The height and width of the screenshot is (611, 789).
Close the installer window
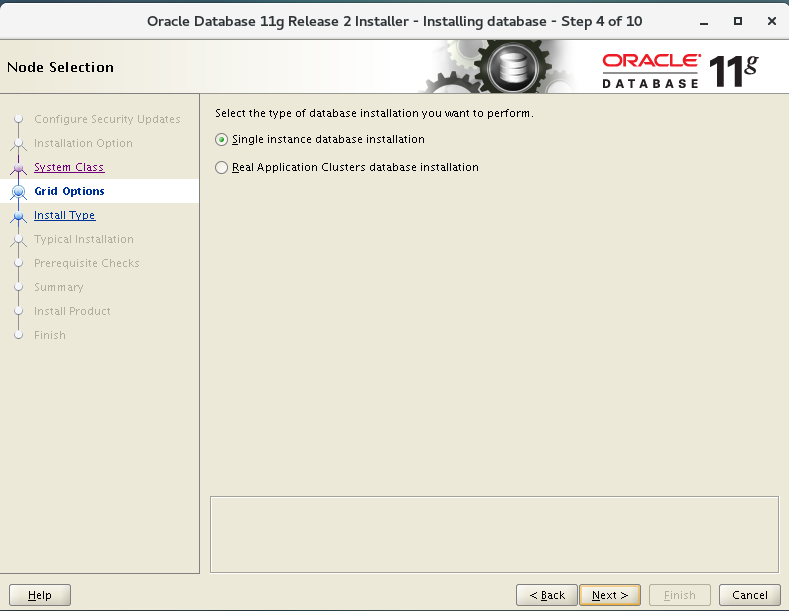tap(772, 21)
